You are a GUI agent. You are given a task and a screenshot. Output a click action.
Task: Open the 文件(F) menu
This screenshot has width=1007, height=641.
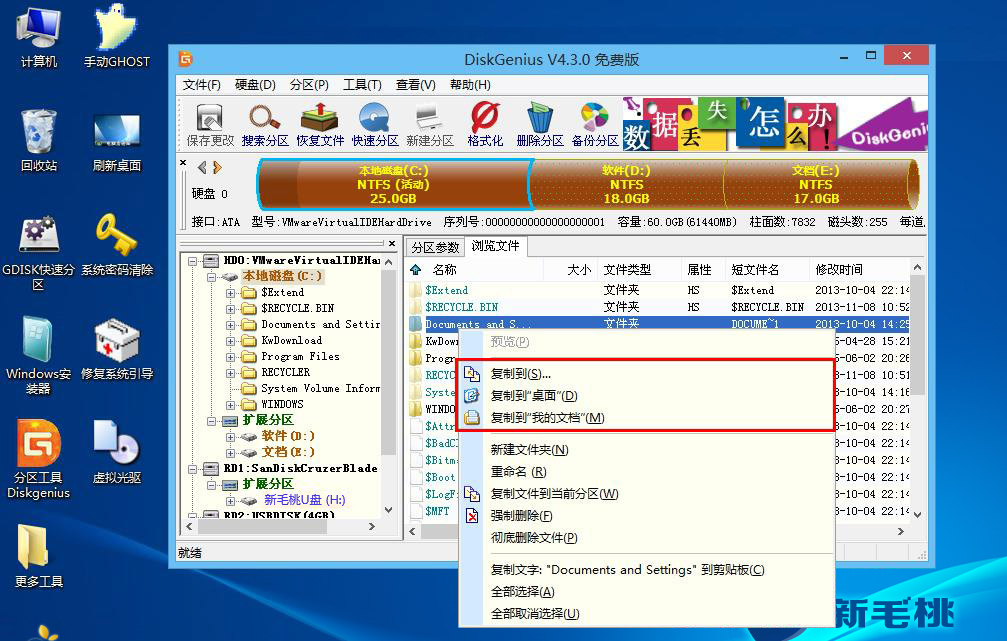point(201,85)
